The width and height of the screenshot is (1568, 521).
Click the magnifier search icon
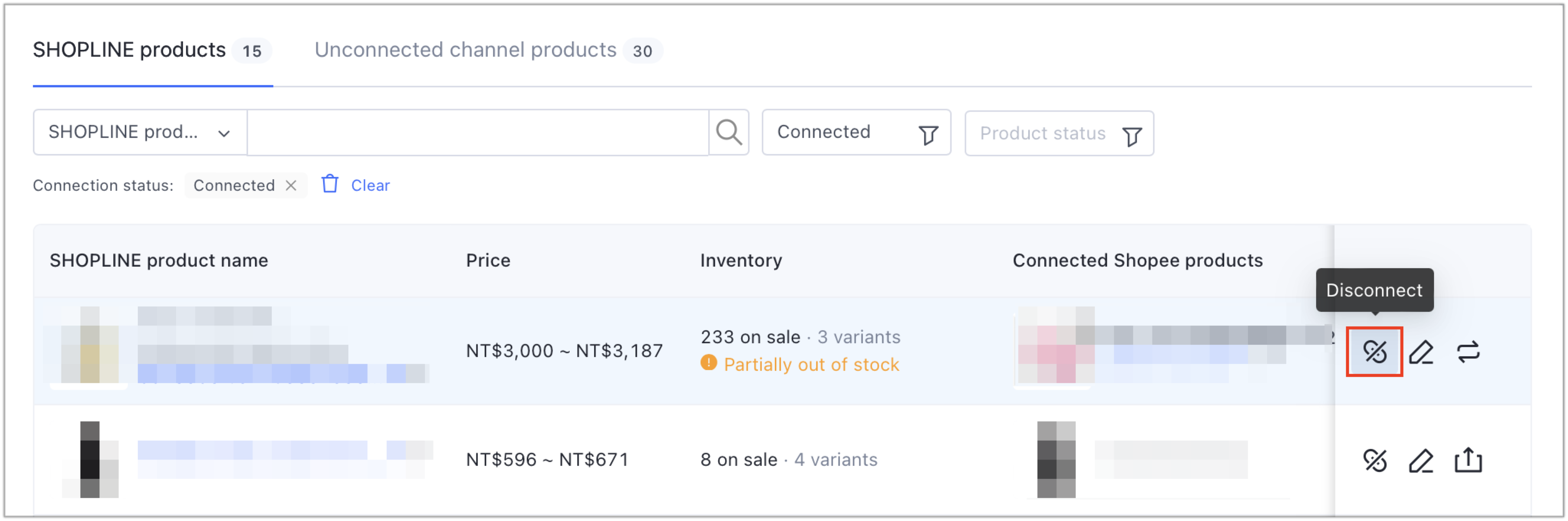point(728,132)
